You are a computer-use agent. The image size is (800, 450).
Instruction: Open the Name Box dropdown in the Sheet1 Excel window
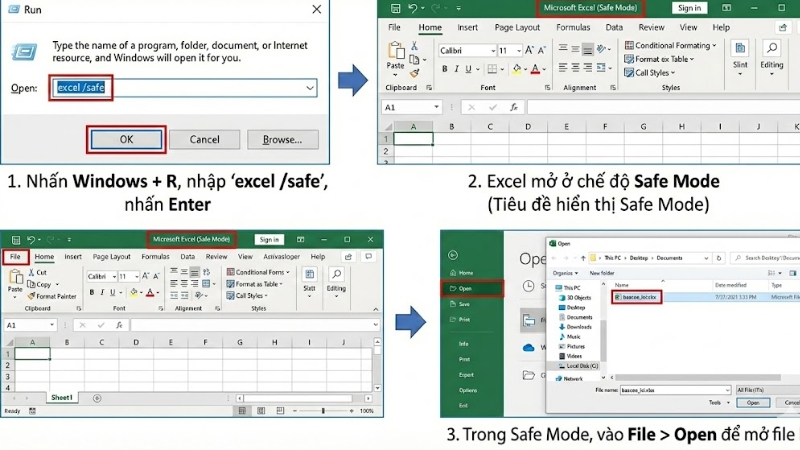pyautogui.click(x=52, y=325)
